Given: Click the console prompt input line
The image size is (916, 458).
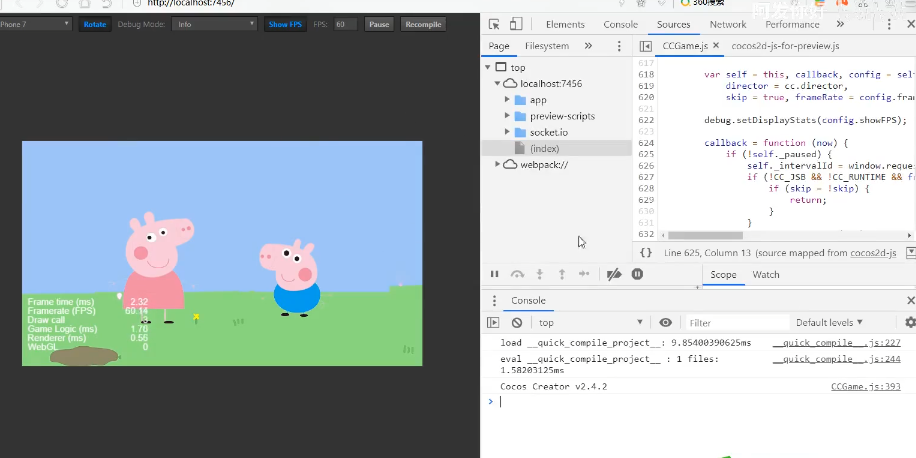Looking at the screenshot, I should coord(701,401).
